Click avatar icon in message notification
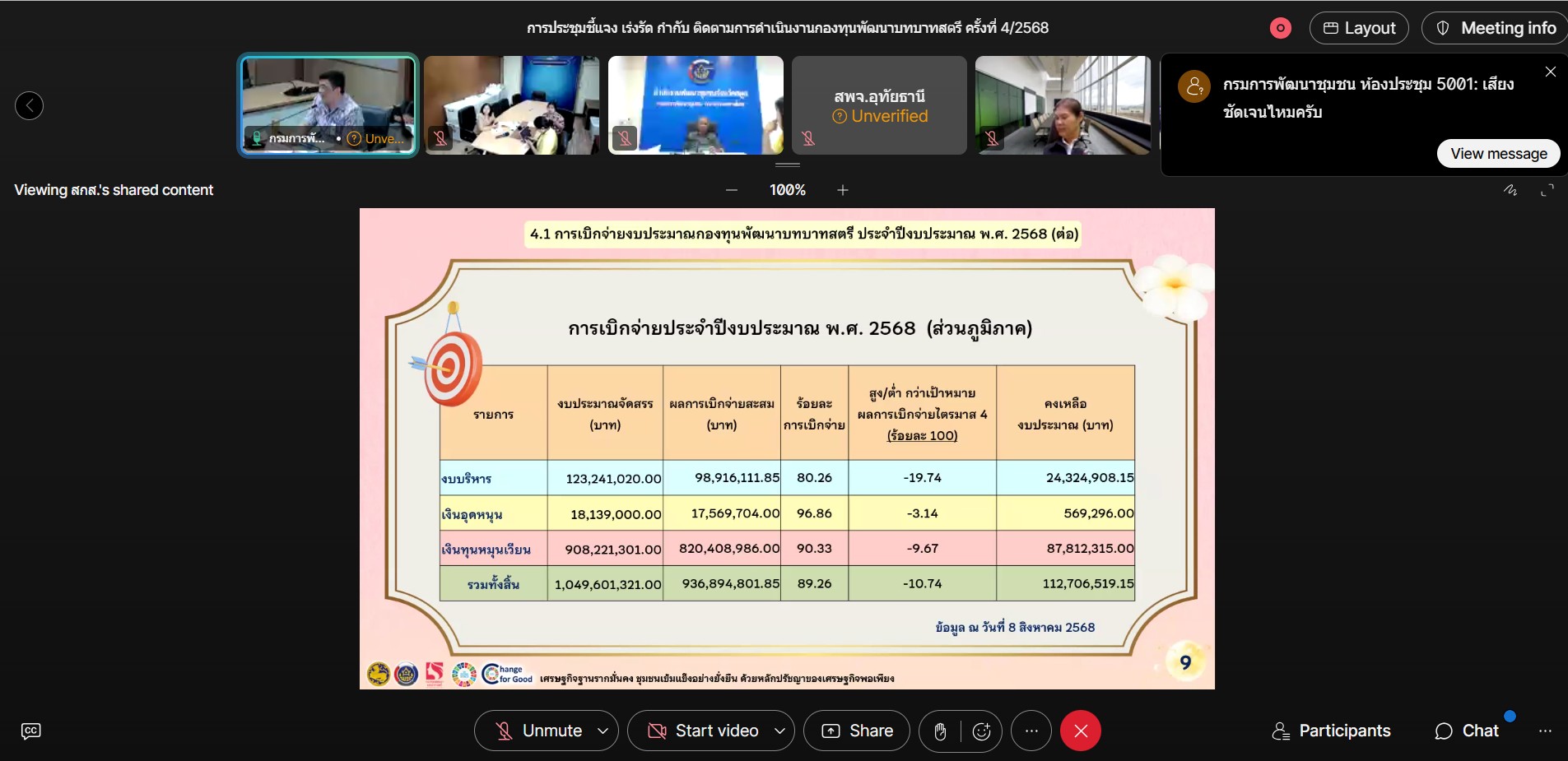Image resolution: width=1568 pixels, height=761 pixels. click(1193, 86)
